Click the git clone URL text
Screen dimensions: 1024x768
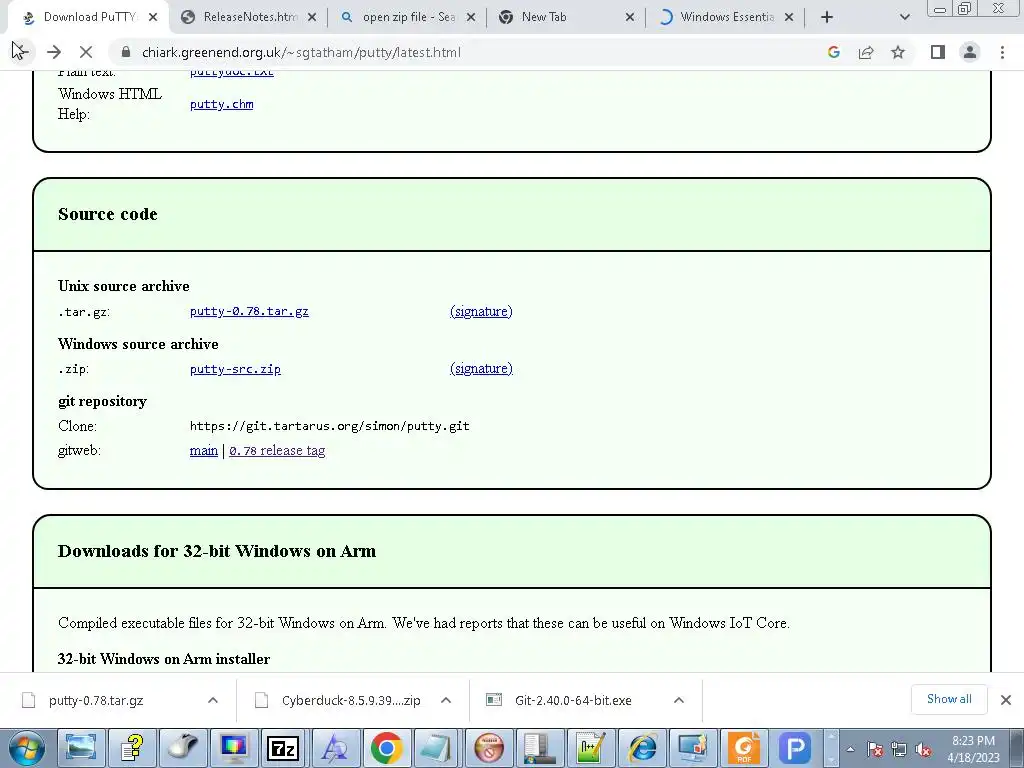click(329, 426)
